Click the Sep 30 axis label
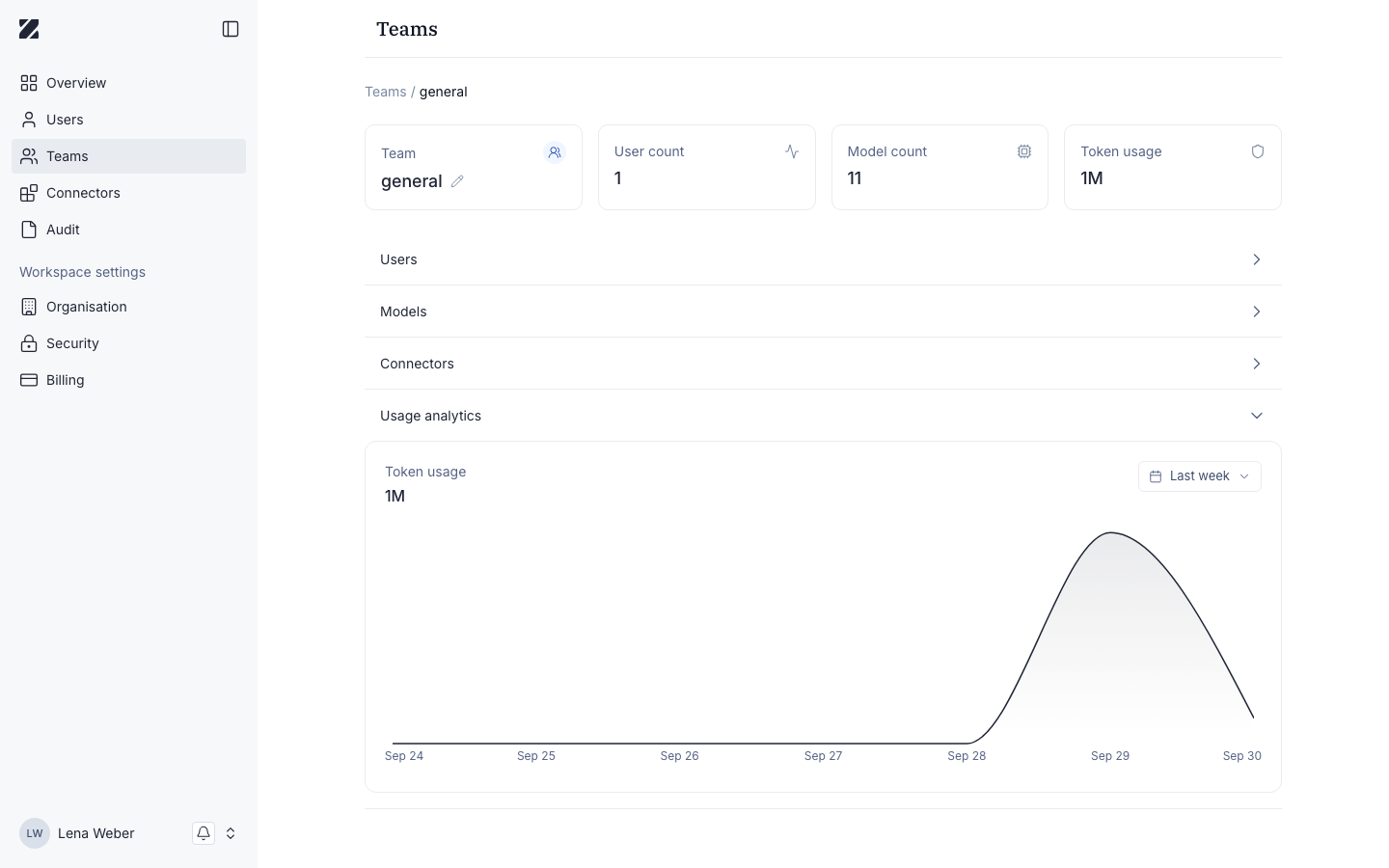Screen dimensions: 1389x868 (x=1242, y=756)
